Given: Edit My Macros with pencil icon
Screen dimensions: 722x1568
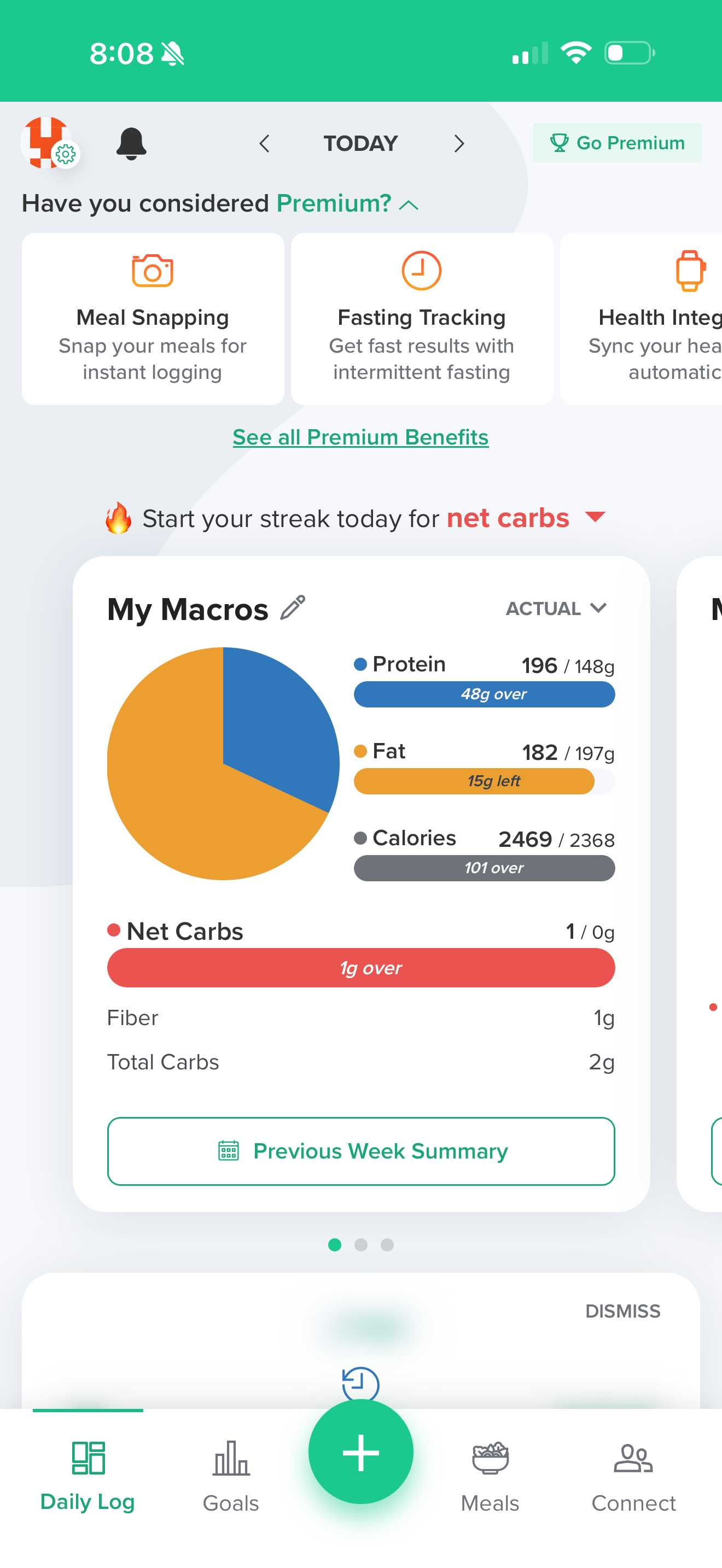Looking at the screenshot, I should pos(293,608).
